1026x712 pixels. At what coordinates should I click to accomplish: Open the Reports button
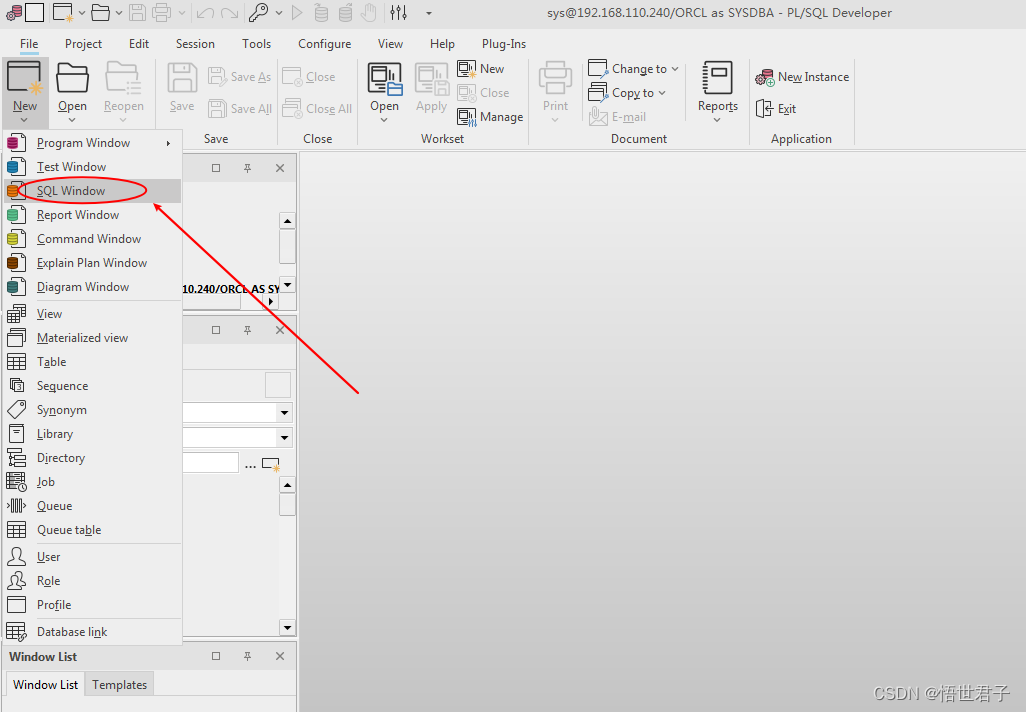click(x=717, y=92)
